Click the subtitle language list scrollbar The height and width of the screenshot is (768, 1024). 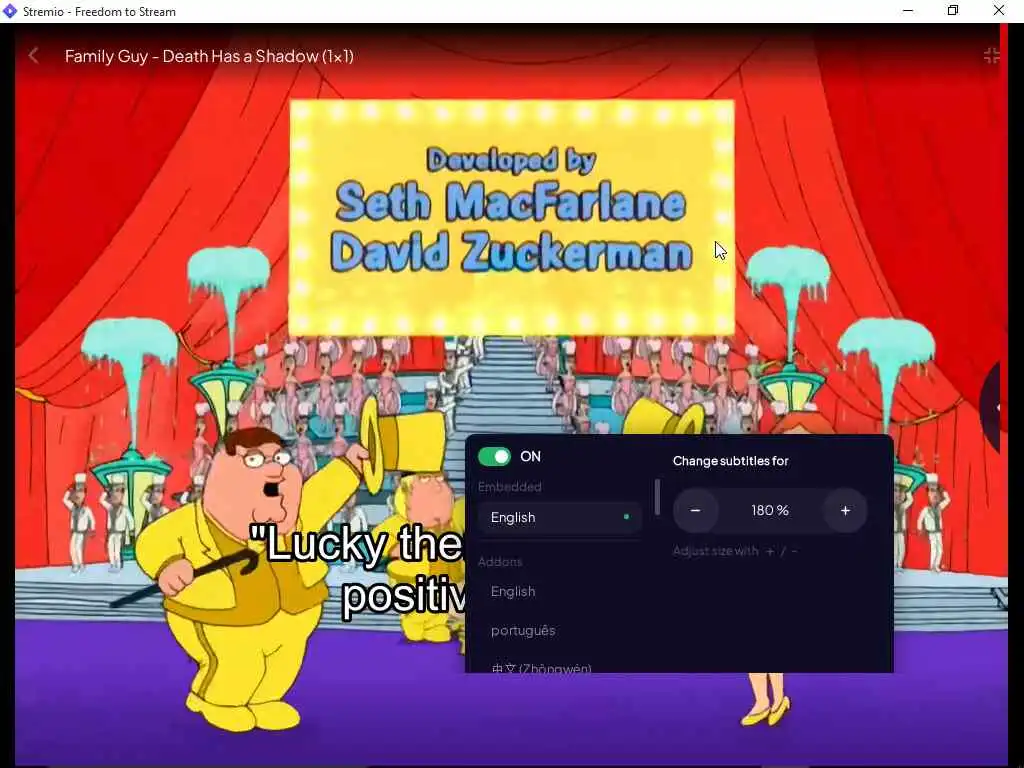(x=657, y=497)
